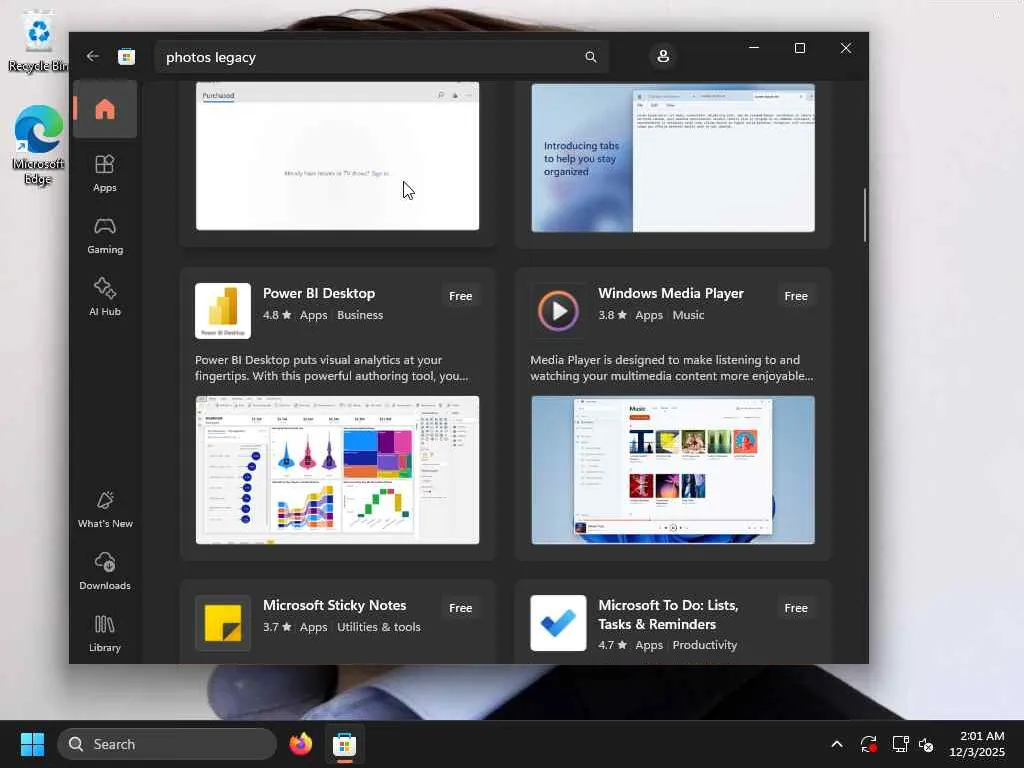
Task: Open Library in the sidebar
Action: click(104, 633)
